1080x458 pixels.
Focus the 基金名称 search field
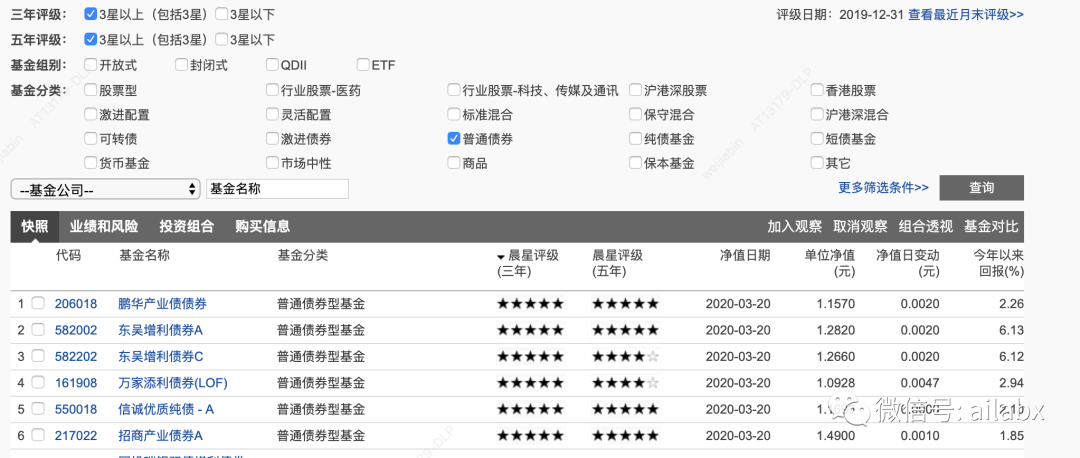tap(278, 189)
